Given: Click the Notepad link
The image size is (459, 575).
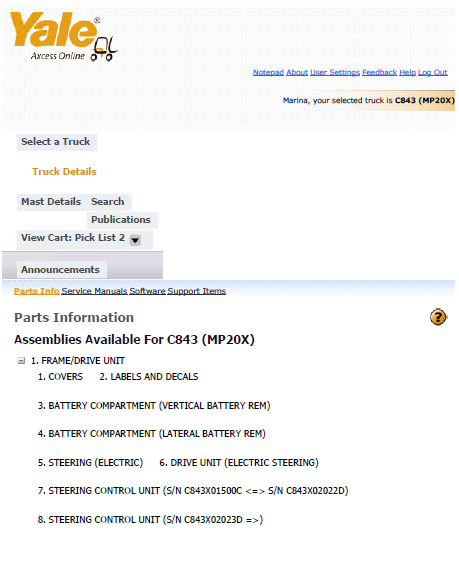Looking at the screenshot, I should pos(268,72).
